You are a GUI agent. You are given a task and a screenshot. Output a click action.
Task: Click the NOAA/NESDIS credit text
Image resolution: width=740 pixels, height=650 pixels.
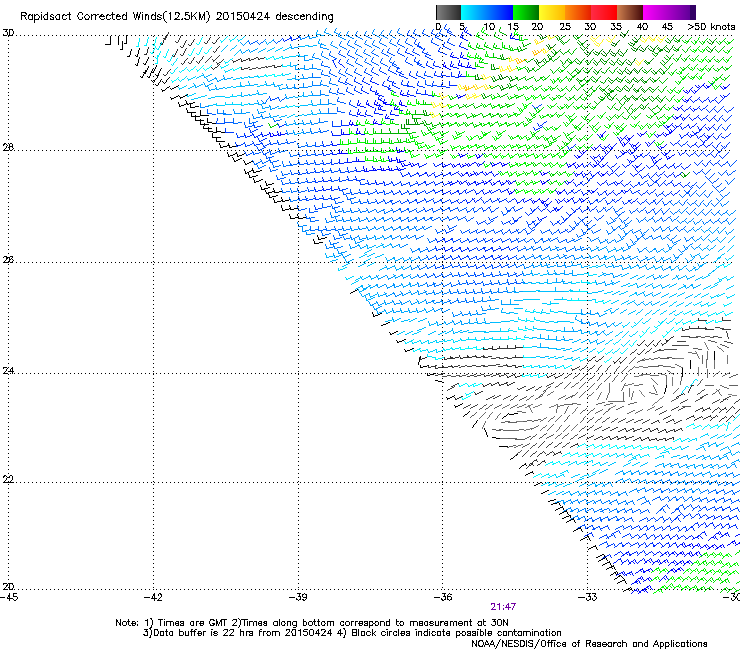[589, 644]
